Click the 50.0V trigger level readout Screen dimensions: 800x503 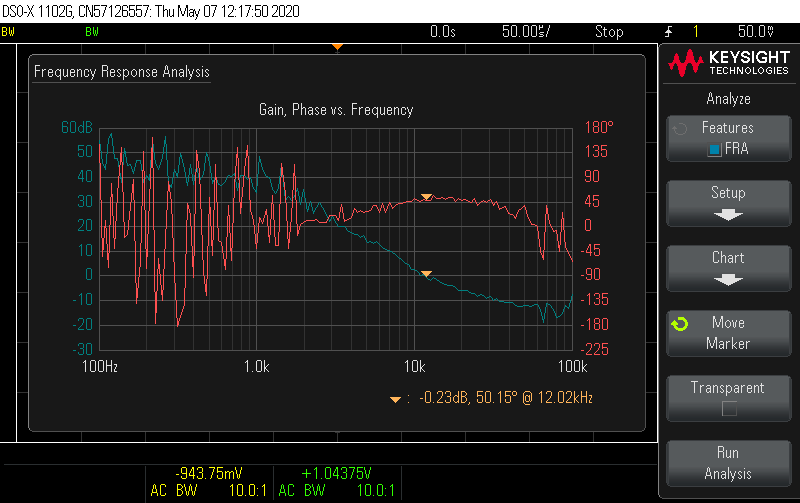click(756, 32)
